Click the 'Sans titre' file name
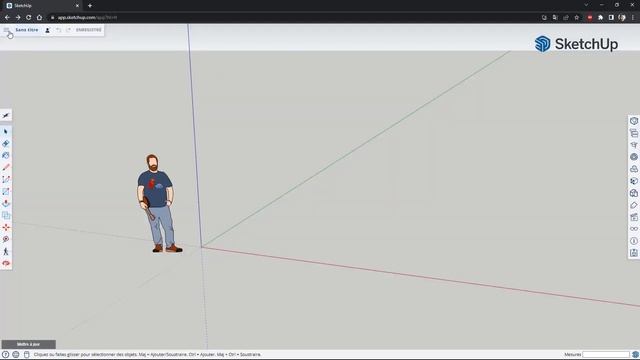The width and height of the screenshot is (640, 360). pos(27,30)
